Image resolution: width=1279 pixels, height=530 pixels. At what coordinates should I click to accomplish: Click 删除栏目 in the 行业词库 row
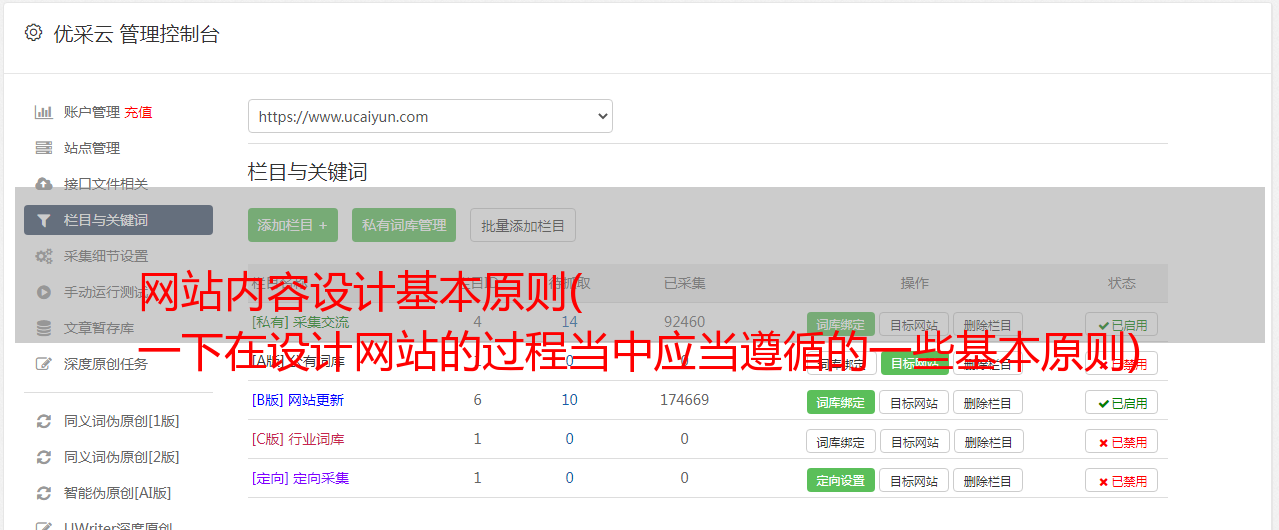[988, 441]
